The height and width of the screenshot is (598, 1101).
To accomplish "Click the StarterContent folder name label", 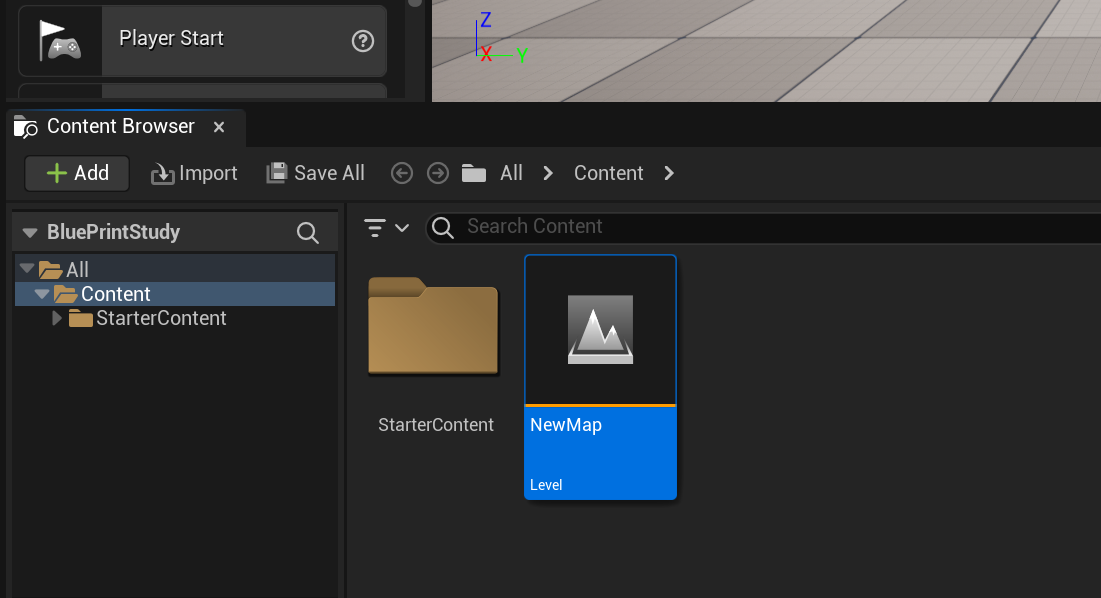I will point(435,425).
